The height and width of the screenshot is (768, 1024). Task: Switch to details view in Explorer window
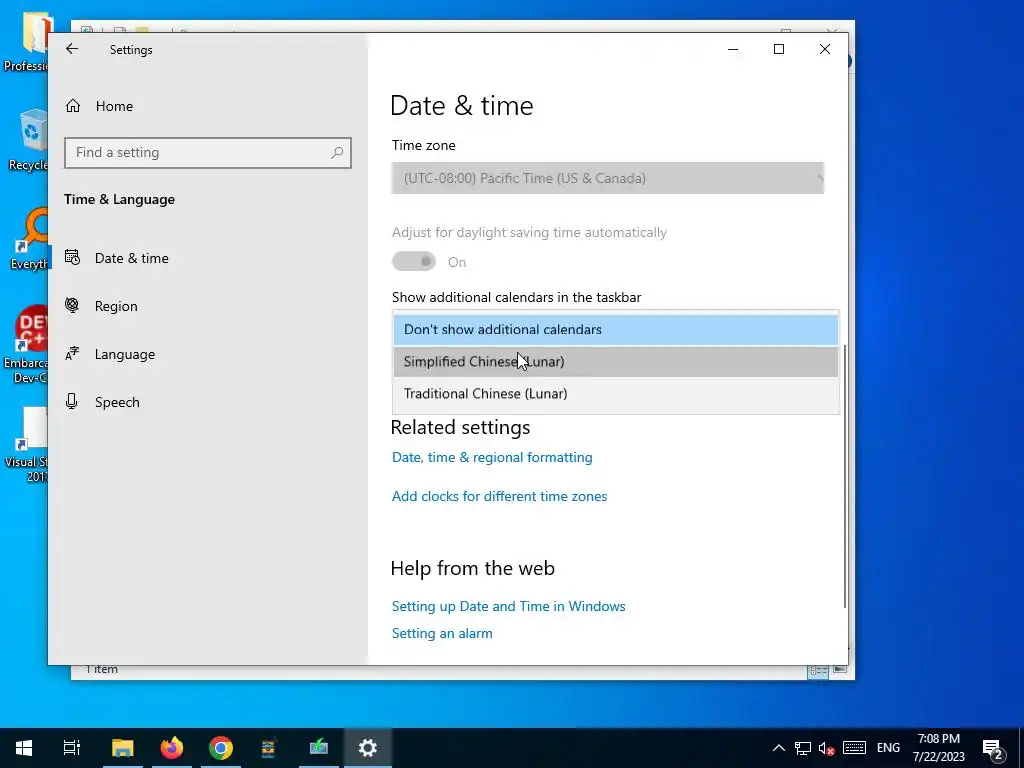coord(818,671)
